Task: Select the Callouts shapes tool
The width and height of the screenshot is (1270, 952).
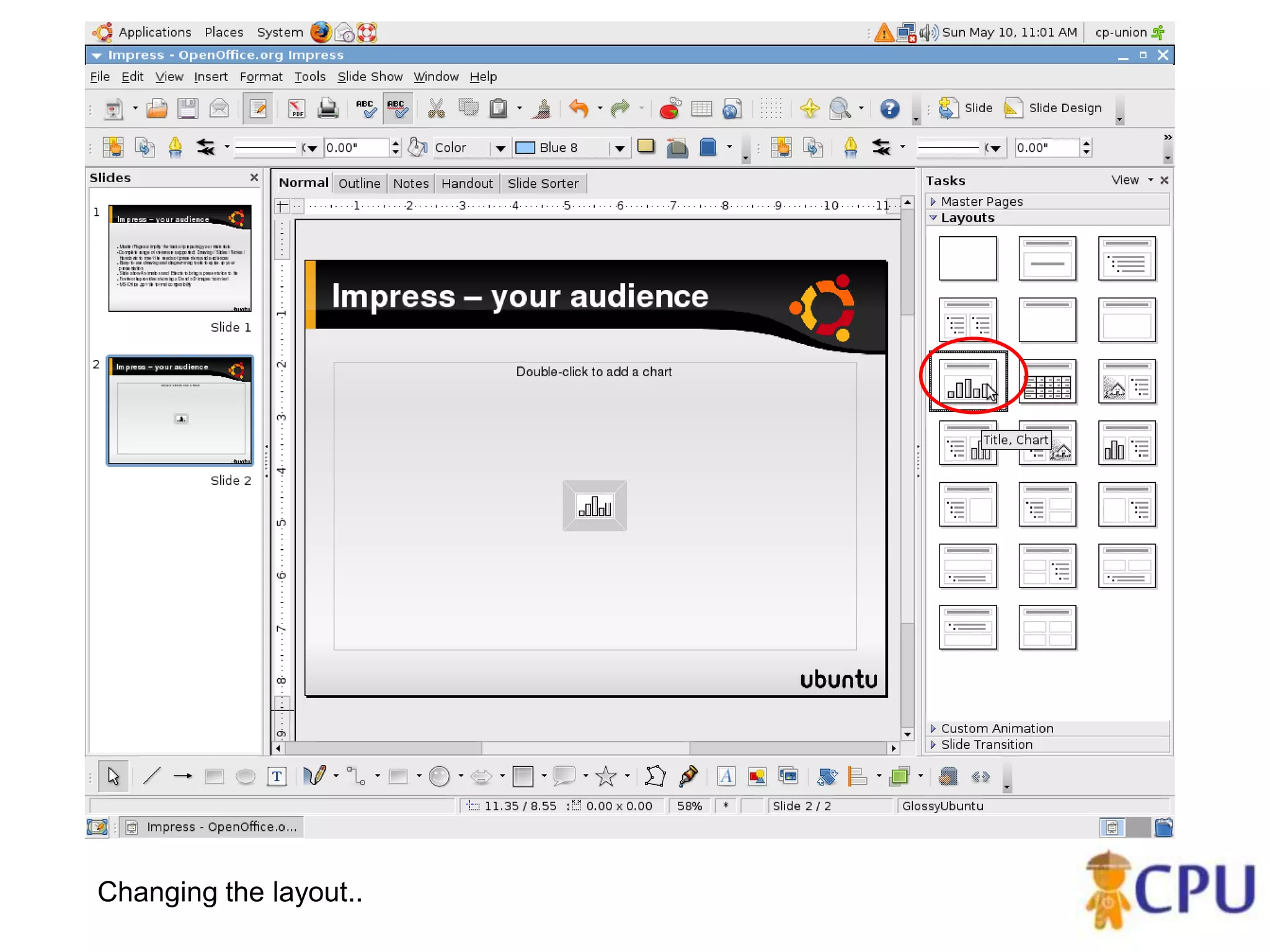Action: tap(564, 776)
